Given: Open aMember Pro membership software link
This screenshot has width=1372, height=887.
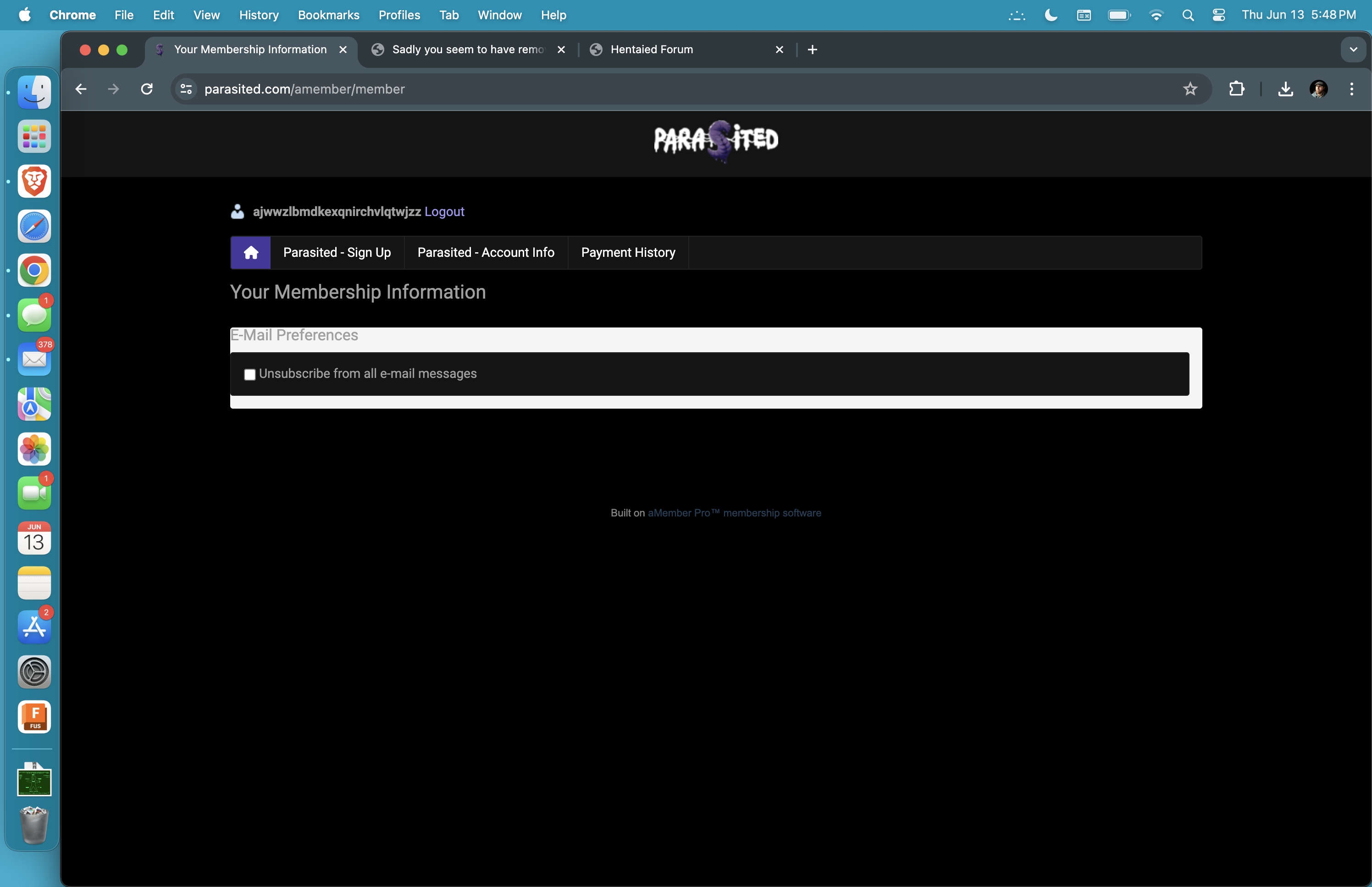Looking at the screenshot, I should [x=734, y=513].
